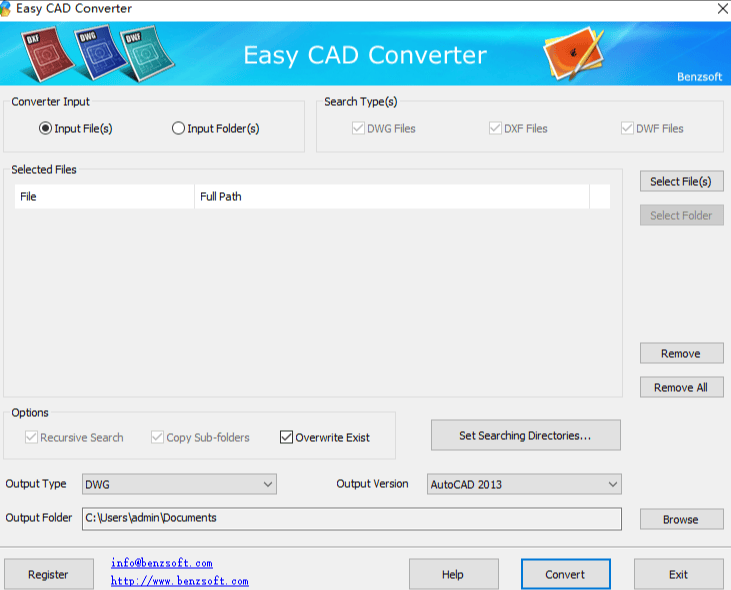
Task: Start conversion with the Convert button
Action: (565, 574)
